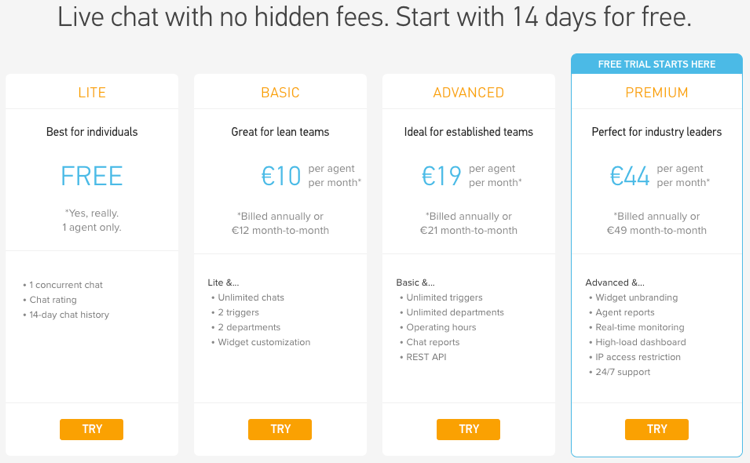The width and height of the screenshot is (750, 463).
Task: Click the FREE price on Lite plan
Action: click(x=92, y=176)
